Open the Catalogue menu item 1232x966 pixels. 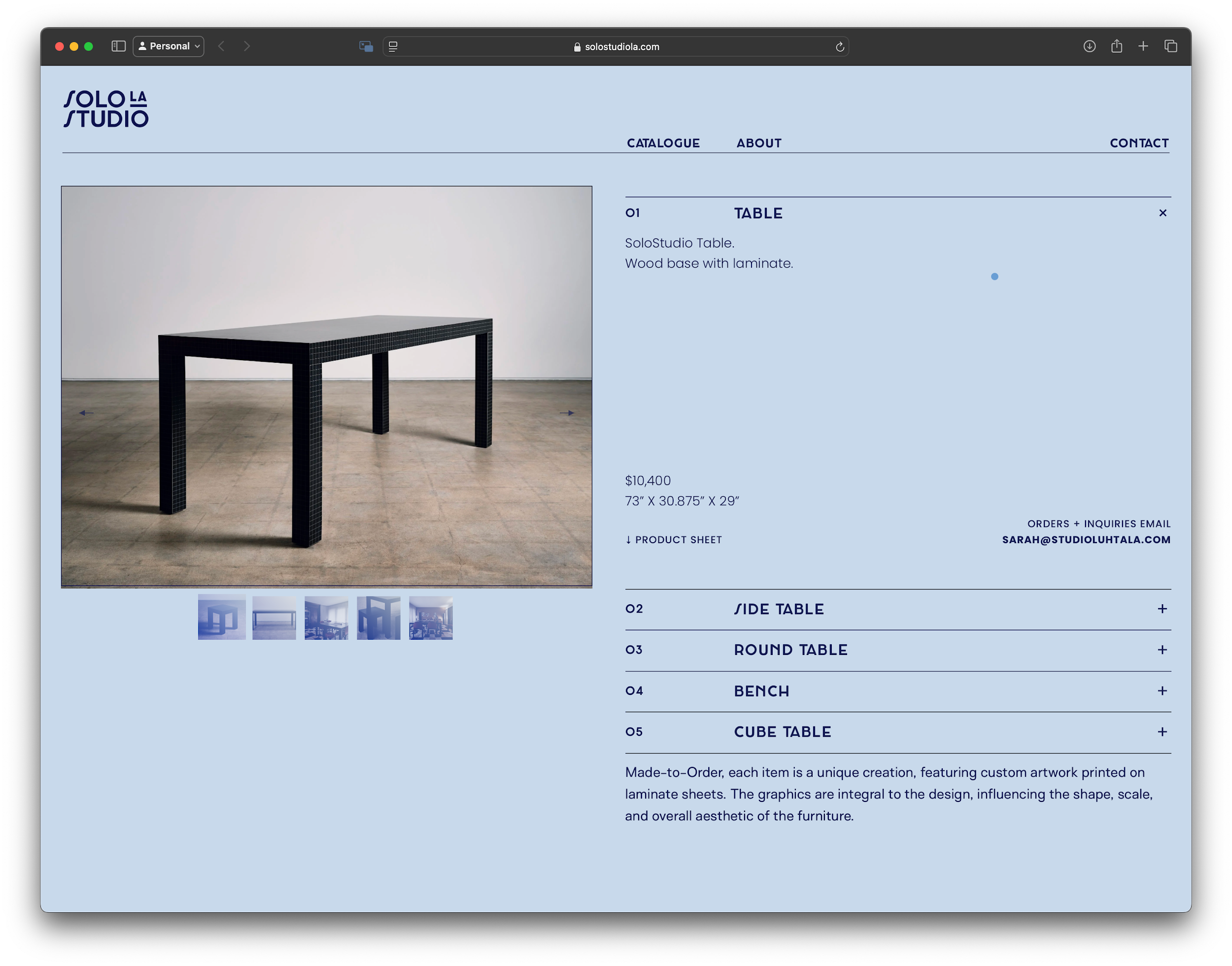(662, 143)
